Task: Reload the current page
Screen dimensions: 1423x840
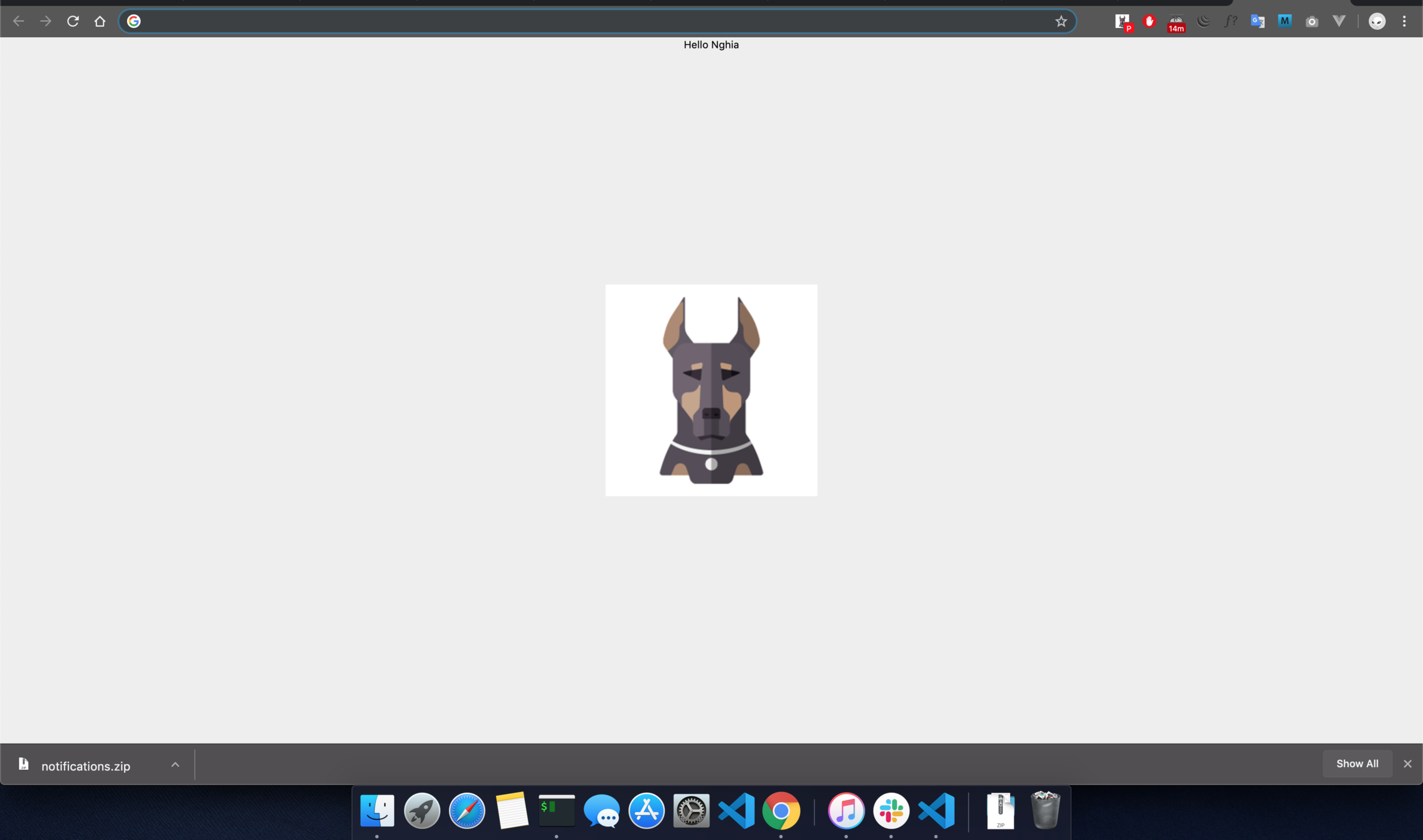Action: click(73, 21)
